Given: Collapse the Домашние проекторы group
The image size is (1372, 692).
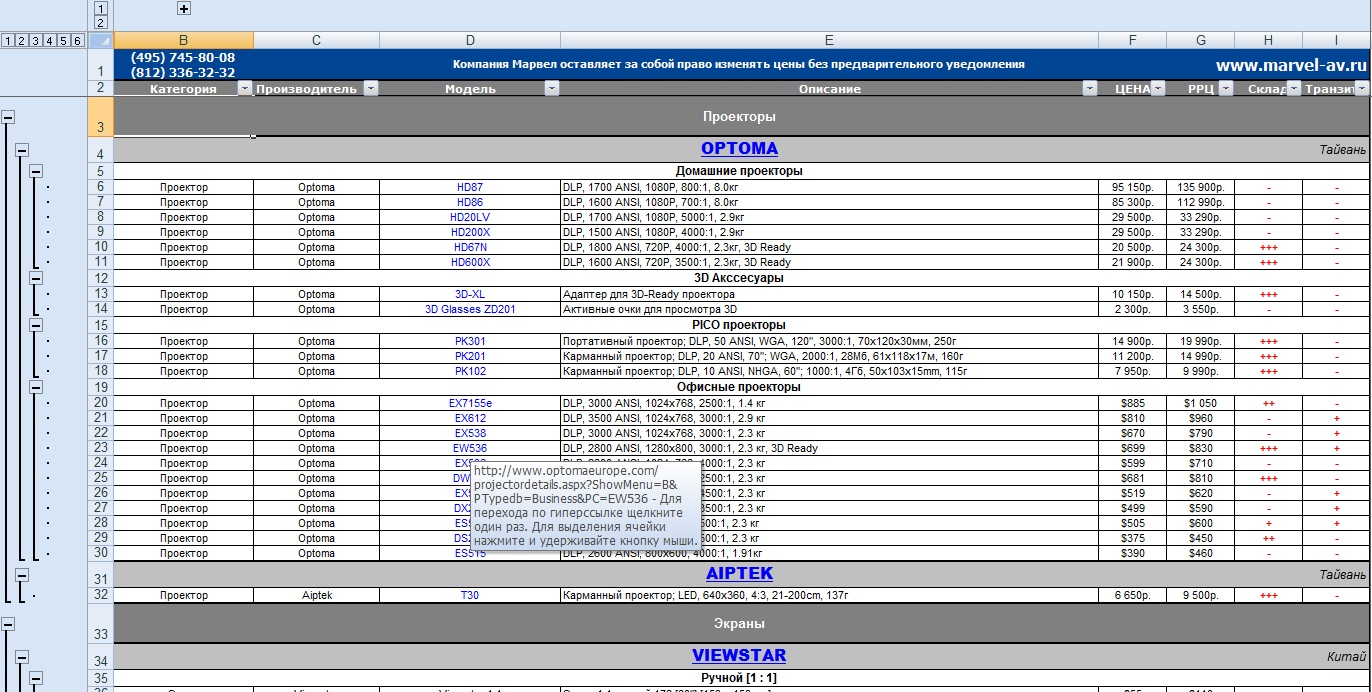Looking at the screenshot, I should [x=36, y=171].
